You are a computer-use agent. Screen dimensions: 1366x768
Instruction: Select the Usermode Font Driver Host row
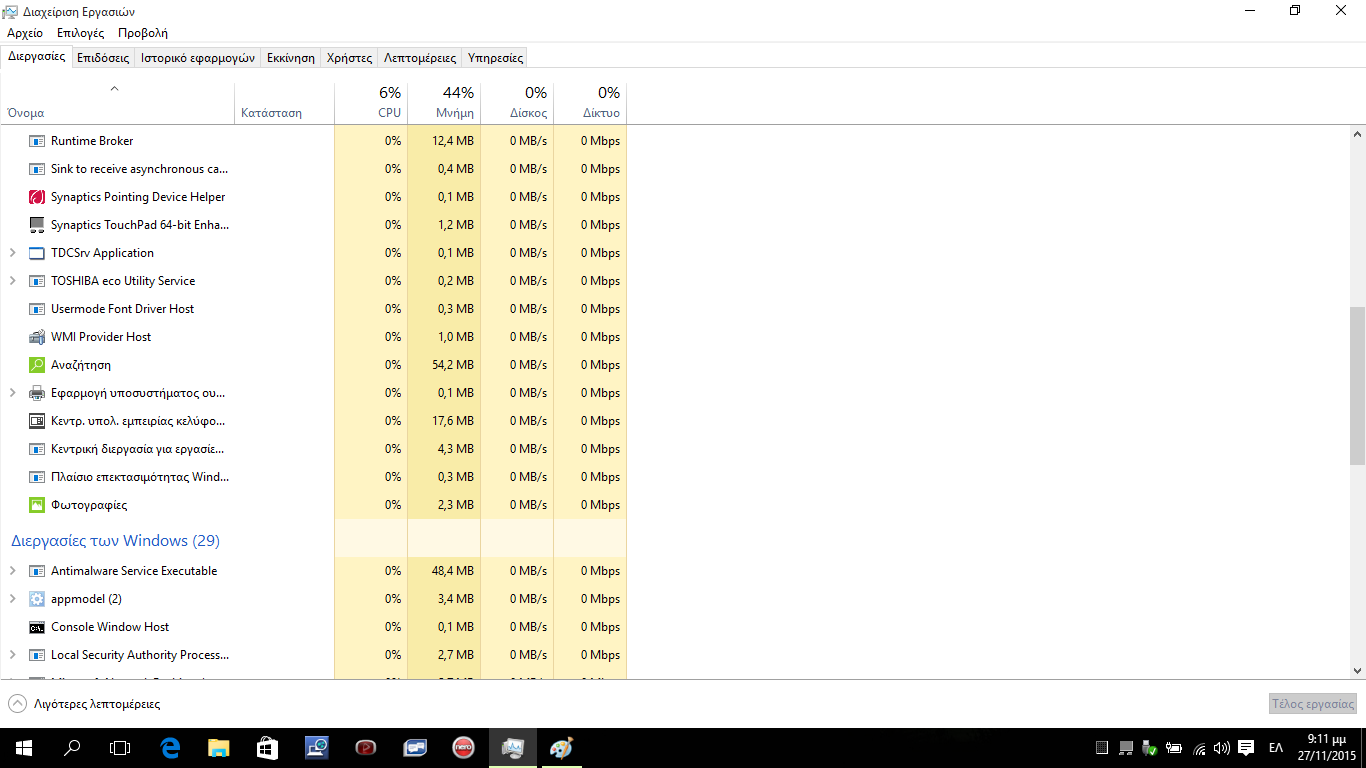(x=313, y=309)
